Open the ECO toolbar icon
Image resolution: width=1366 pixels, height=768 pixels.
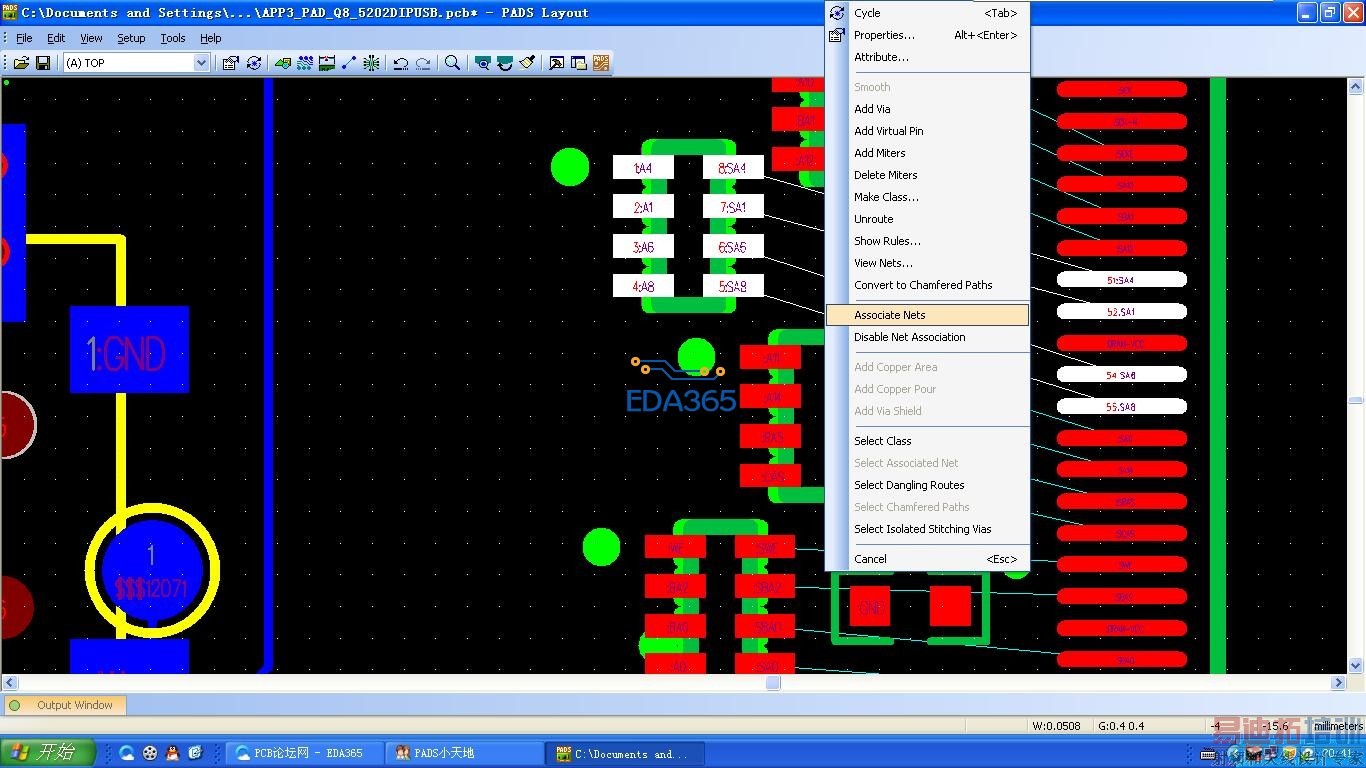(x=349, y=63)
